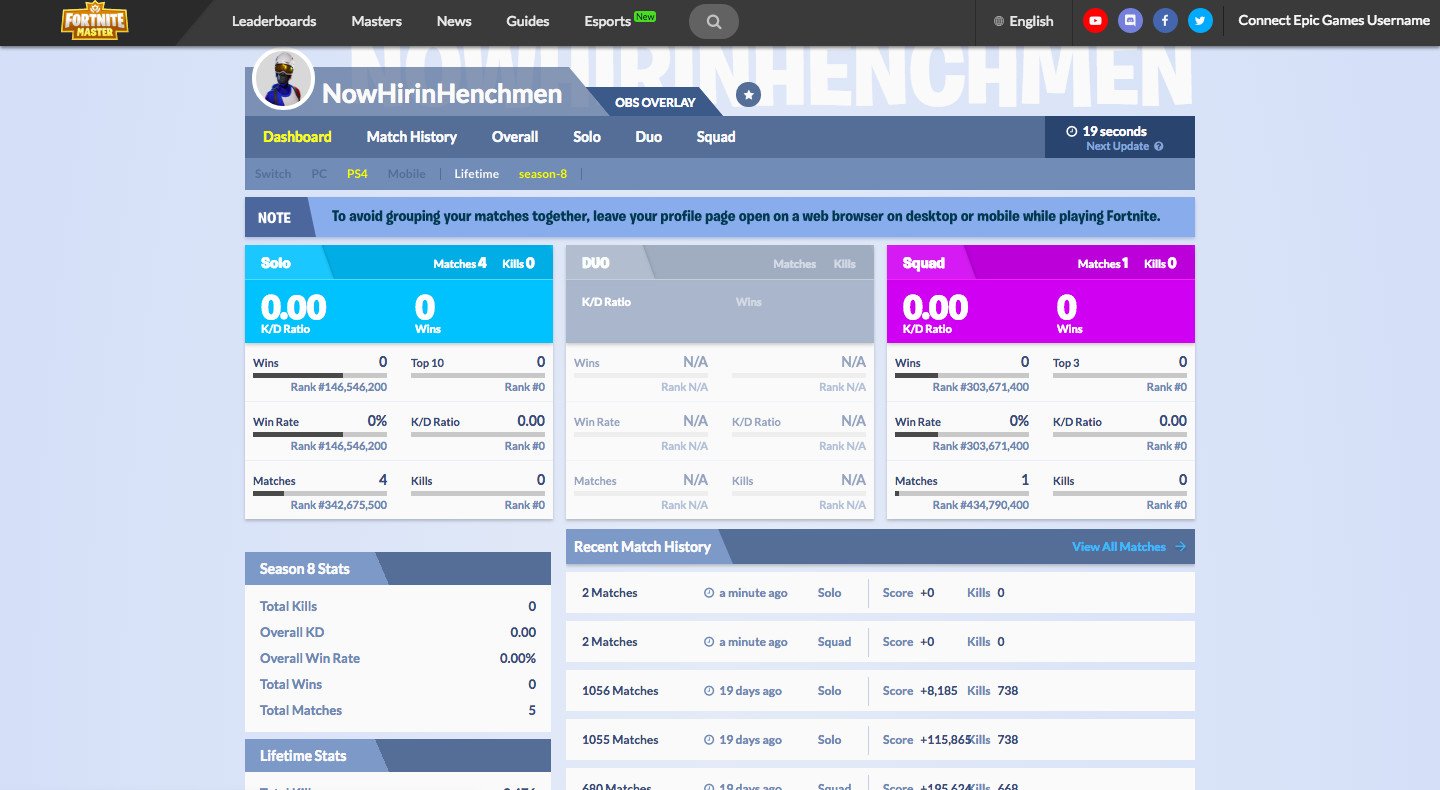Open the Duo stats tab
The height and width of the screenshot is (790, 1440).
click(x=649, y=137)
